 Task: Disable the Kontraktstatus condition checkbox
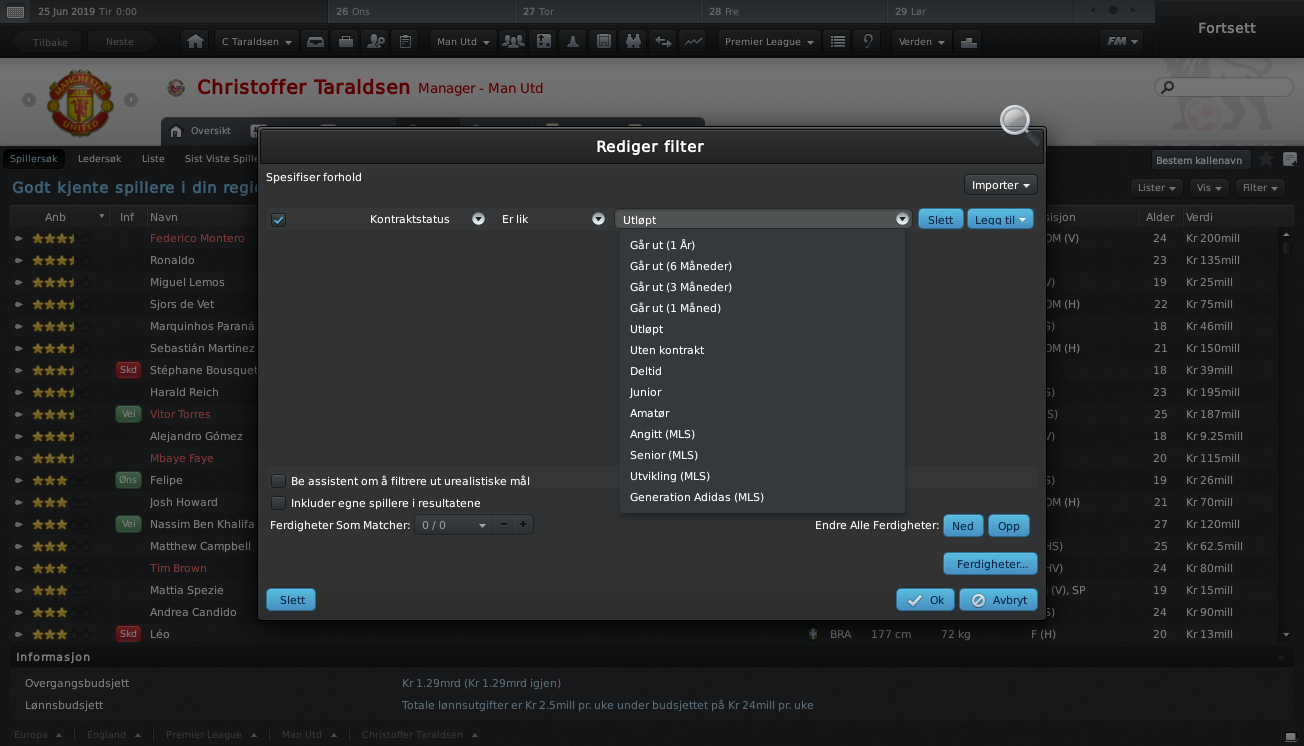click(x=279, y=220)
